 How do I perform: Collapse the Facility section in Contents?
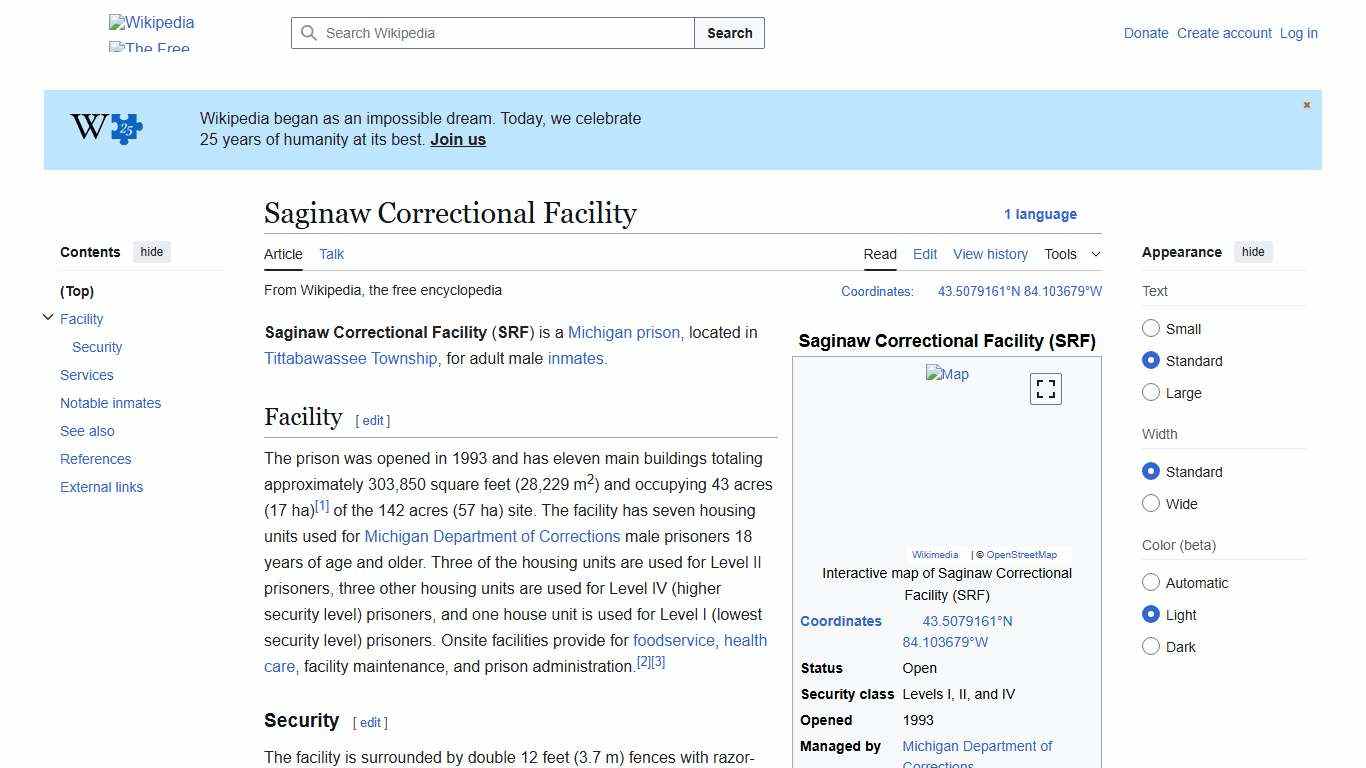click(48, 317)
